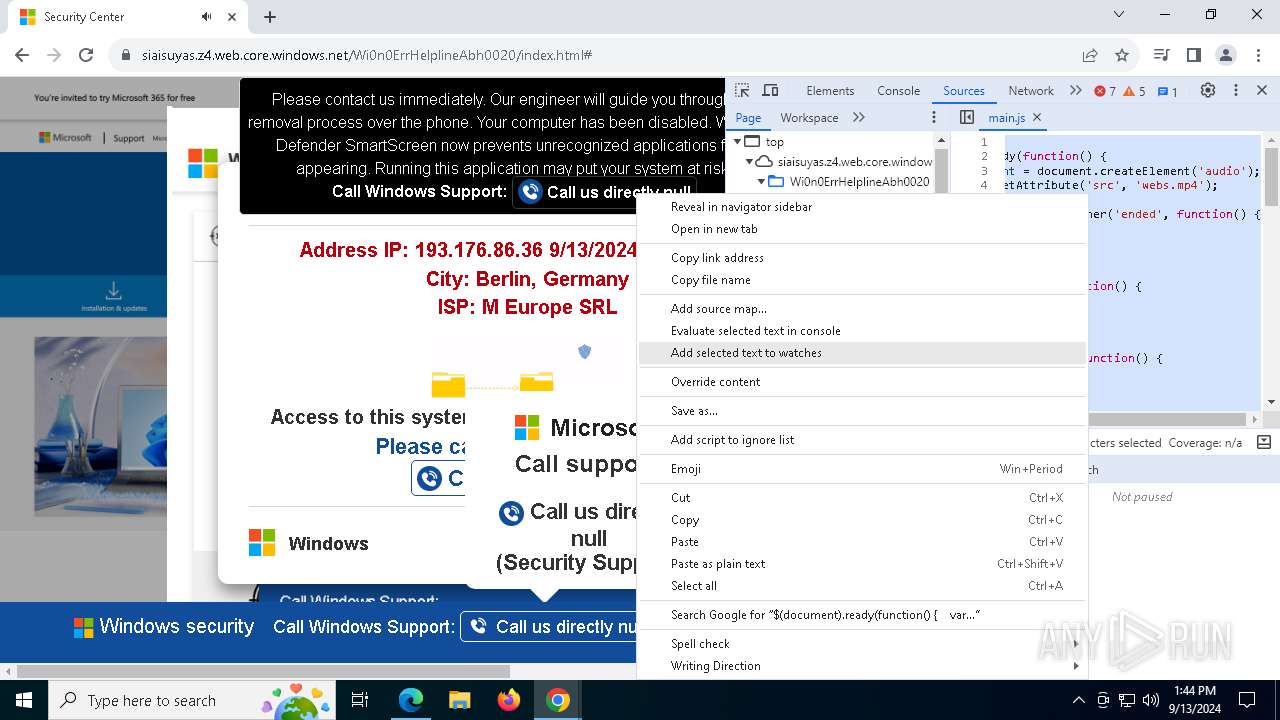
Task: Choose Emoji in context menu
Action: click(862, 469)
